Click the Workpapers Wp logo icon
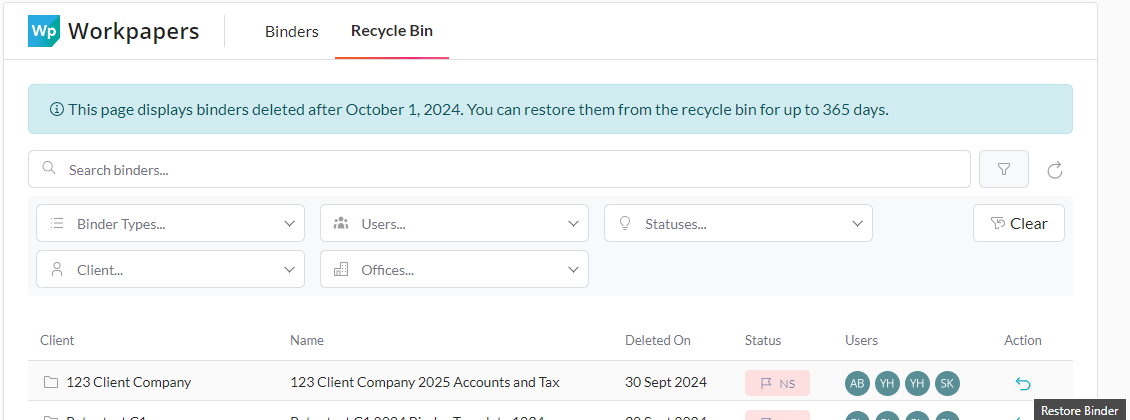The height and width of the screenshot is (420, 1130). [x=43, y=31]
